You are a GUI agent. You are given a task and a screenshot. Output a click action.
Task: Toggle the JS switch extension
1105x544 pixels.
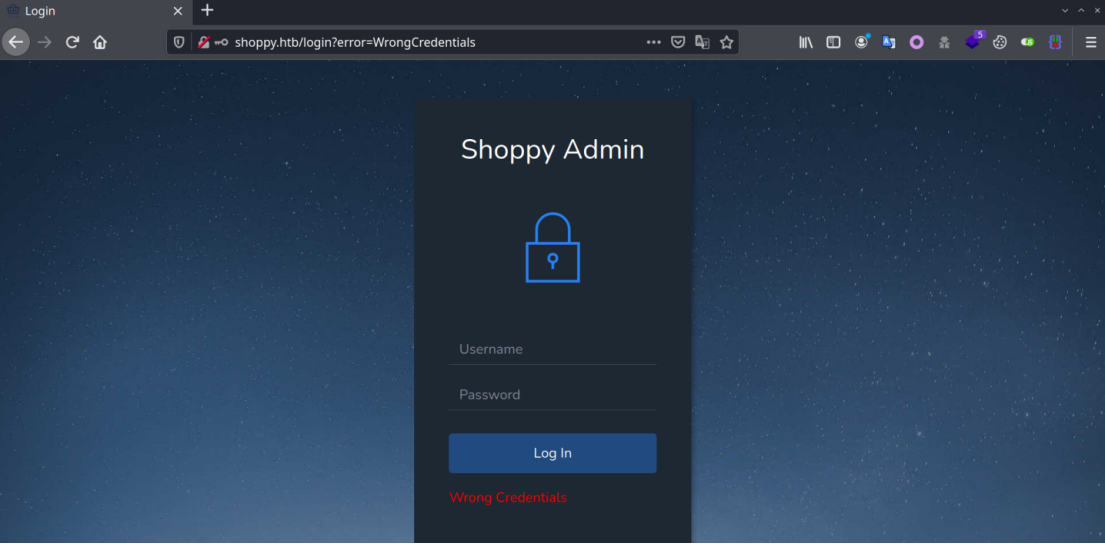pos(1027,42)
